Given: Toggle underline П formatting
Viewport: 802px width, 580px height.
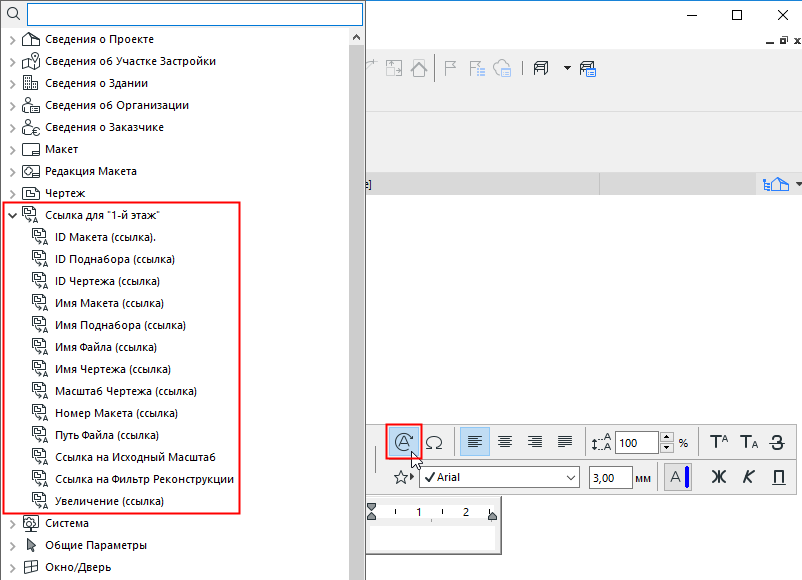Looking at the screenshot, I should click(x=778, y=477).
